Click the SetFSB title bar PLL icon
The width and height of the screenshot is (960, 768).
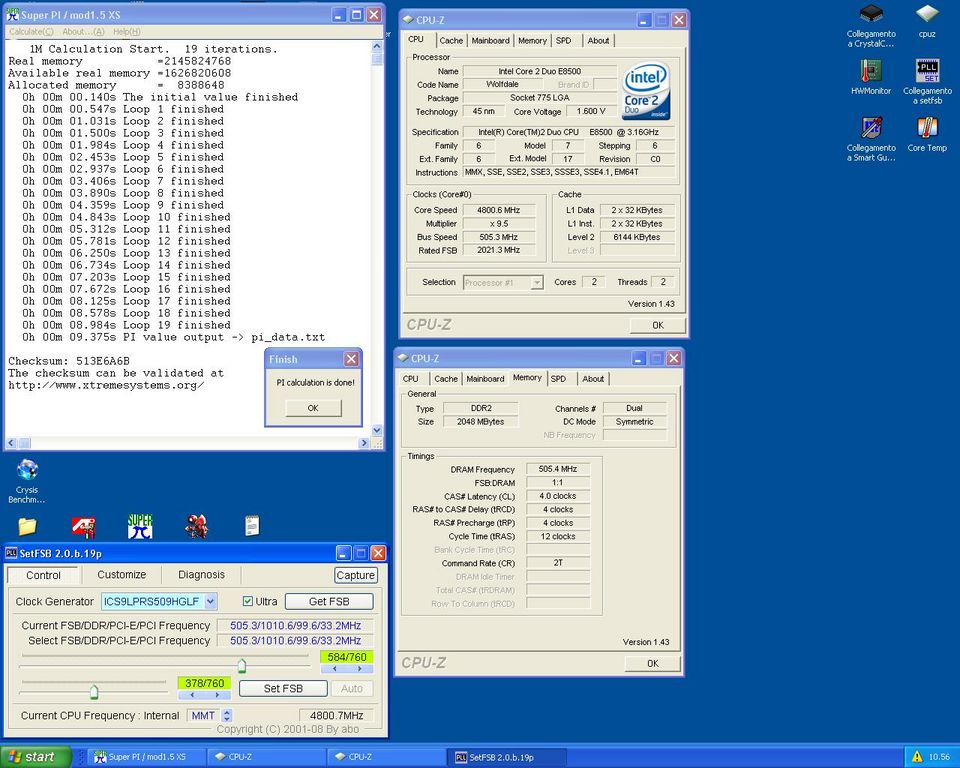pos(11,553)
